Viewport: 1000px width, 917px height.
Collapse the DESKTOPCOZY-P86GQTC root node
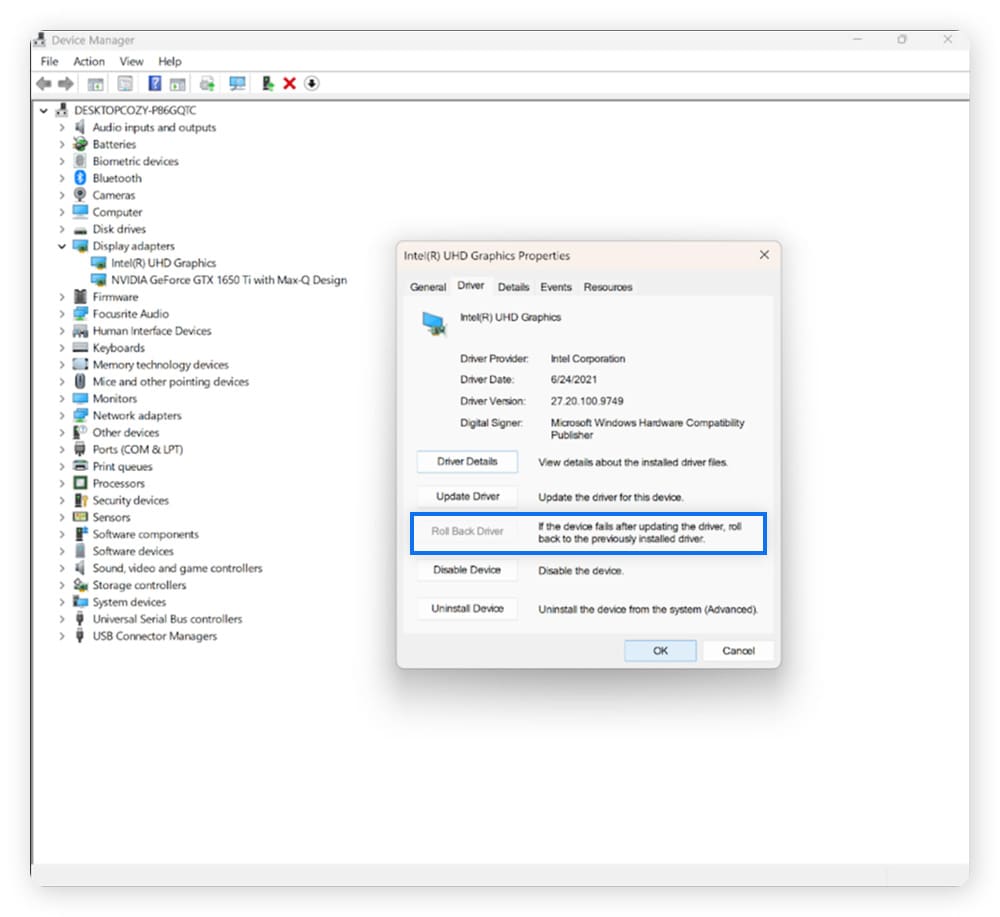pos(43,110)
